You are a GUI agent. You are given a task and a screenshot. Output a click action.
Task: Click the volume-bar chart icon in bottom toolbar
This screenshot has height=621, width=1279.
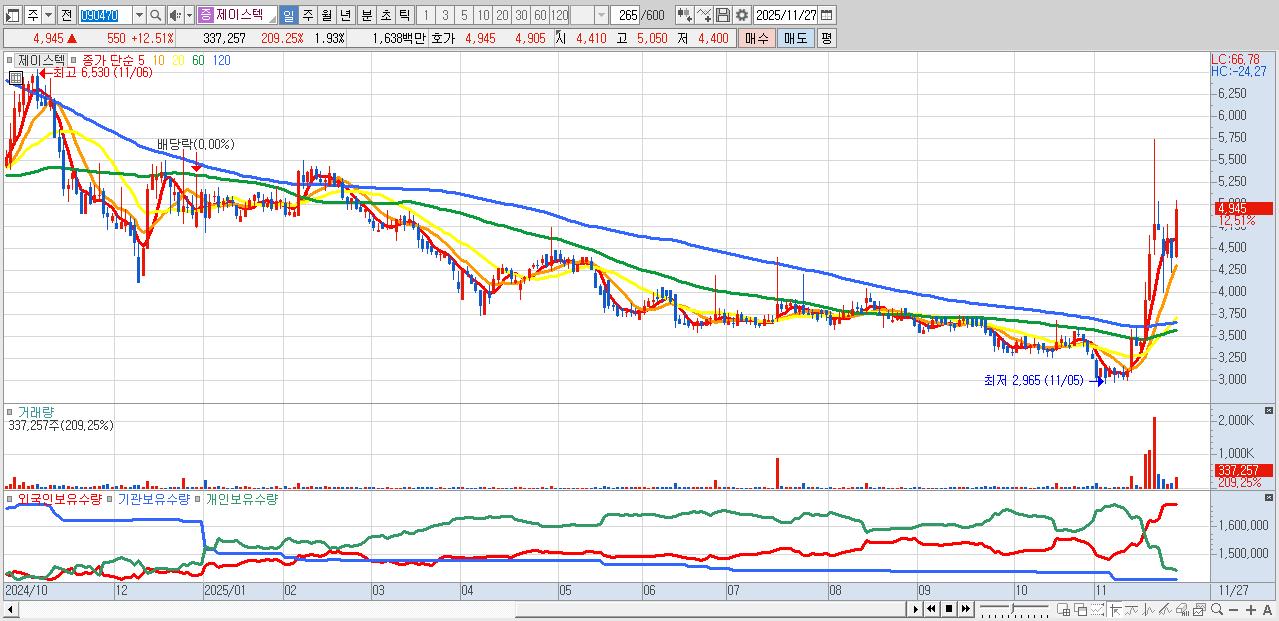click(x=1182, y=609)
